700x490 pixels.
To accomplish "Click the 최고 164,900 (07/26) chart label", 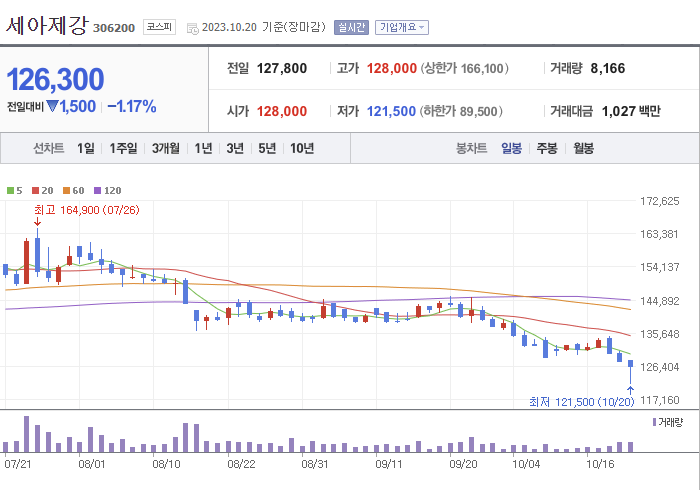I will point(87,210).
